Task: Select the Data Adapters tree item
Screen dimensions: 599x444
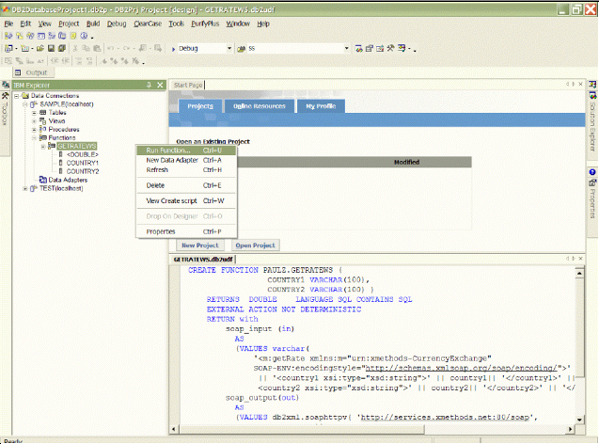Action: [68, 180]
